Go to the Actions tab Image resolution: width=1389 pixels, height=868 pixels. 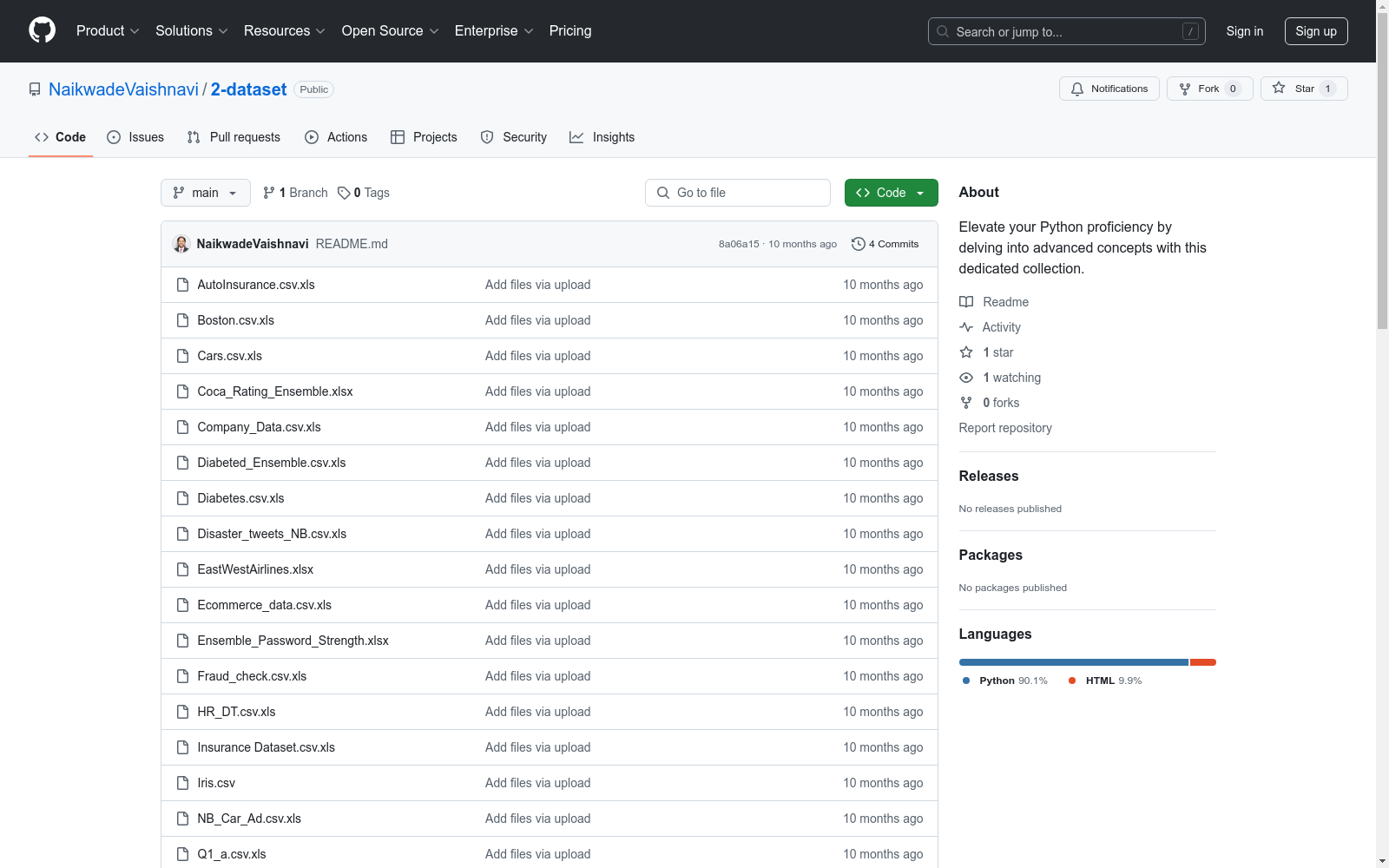pos(336,137)
